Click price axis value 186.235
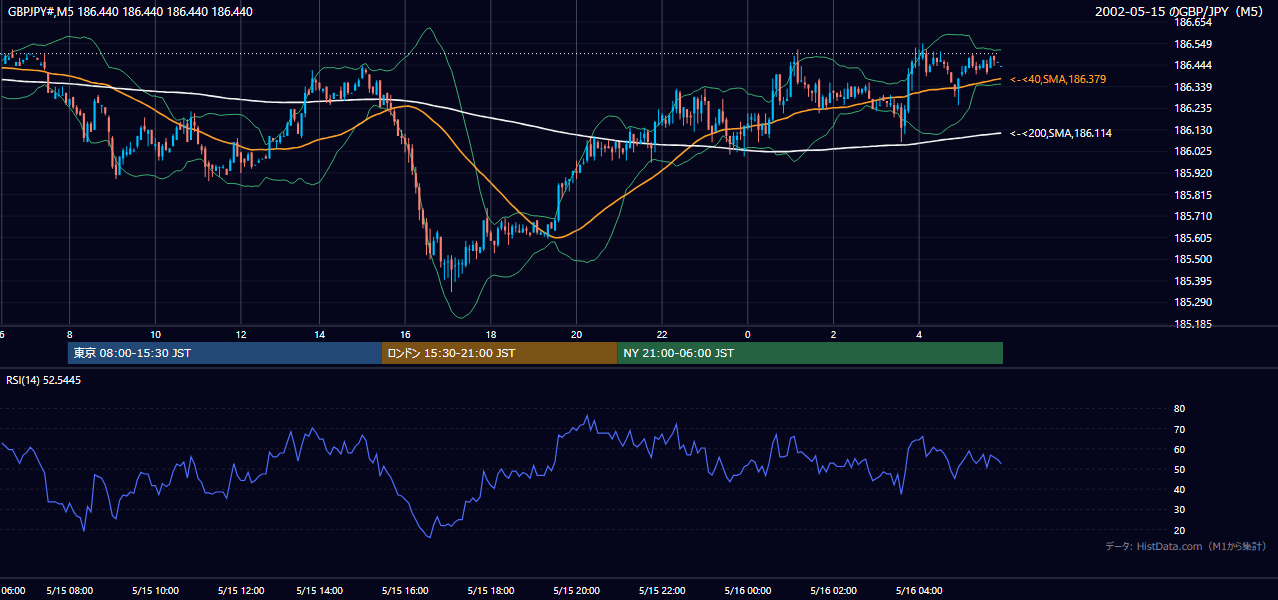 click(x=1192, y=108)
